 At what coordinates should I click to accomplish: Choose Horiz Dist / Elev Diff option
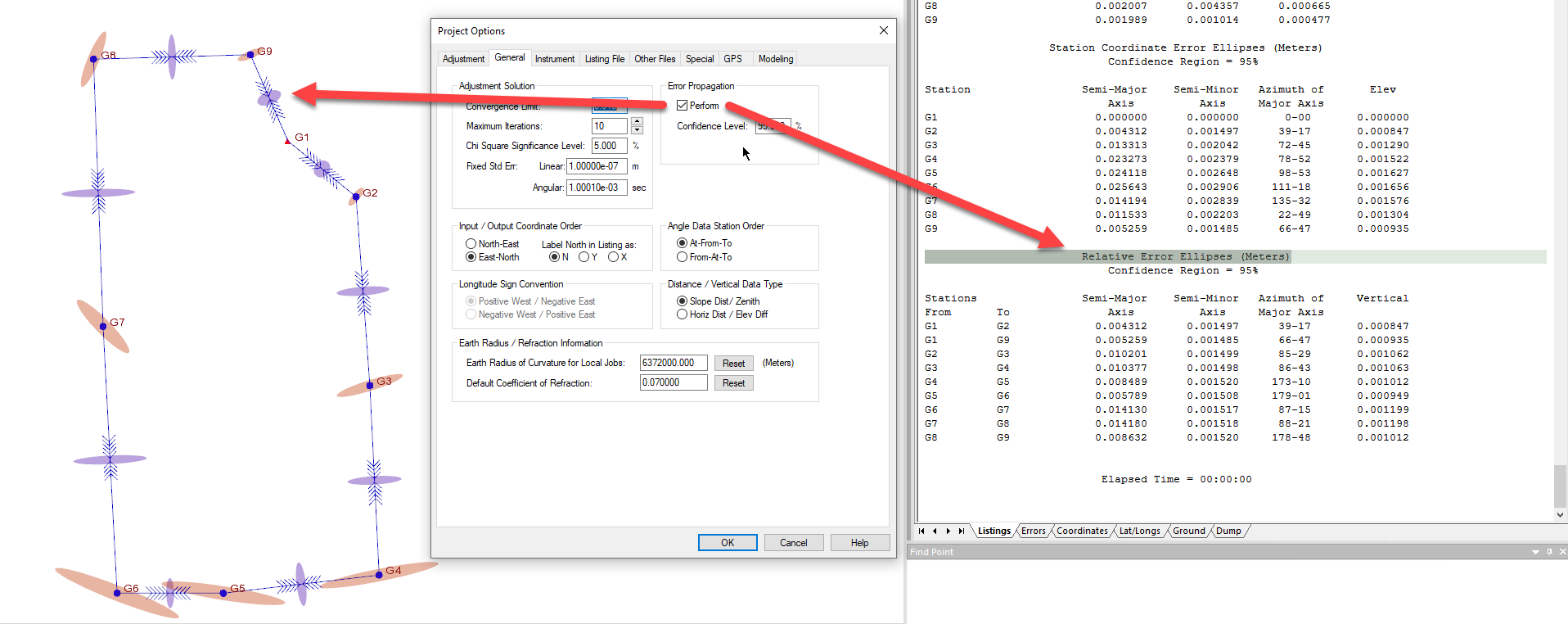pyautogui.click(x=682, y=314)
